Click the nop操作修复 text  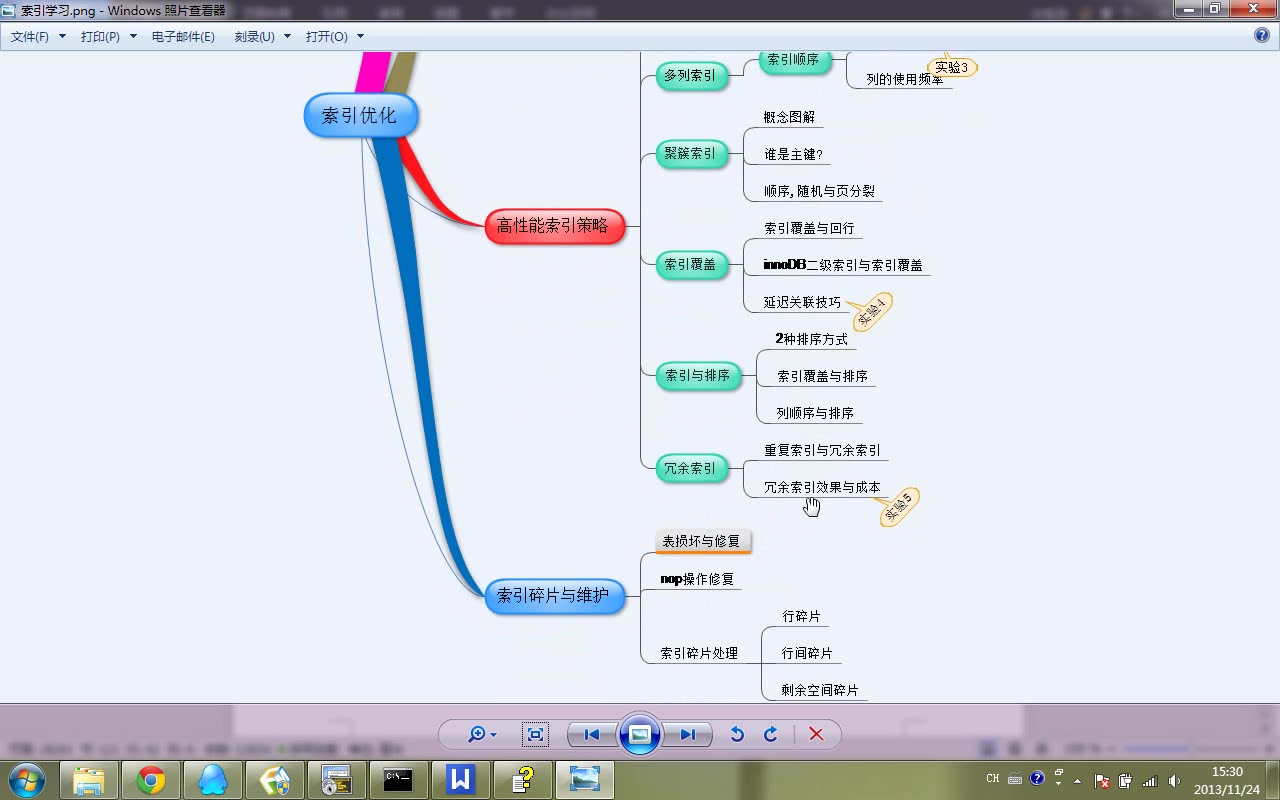(x=697, y=579)
